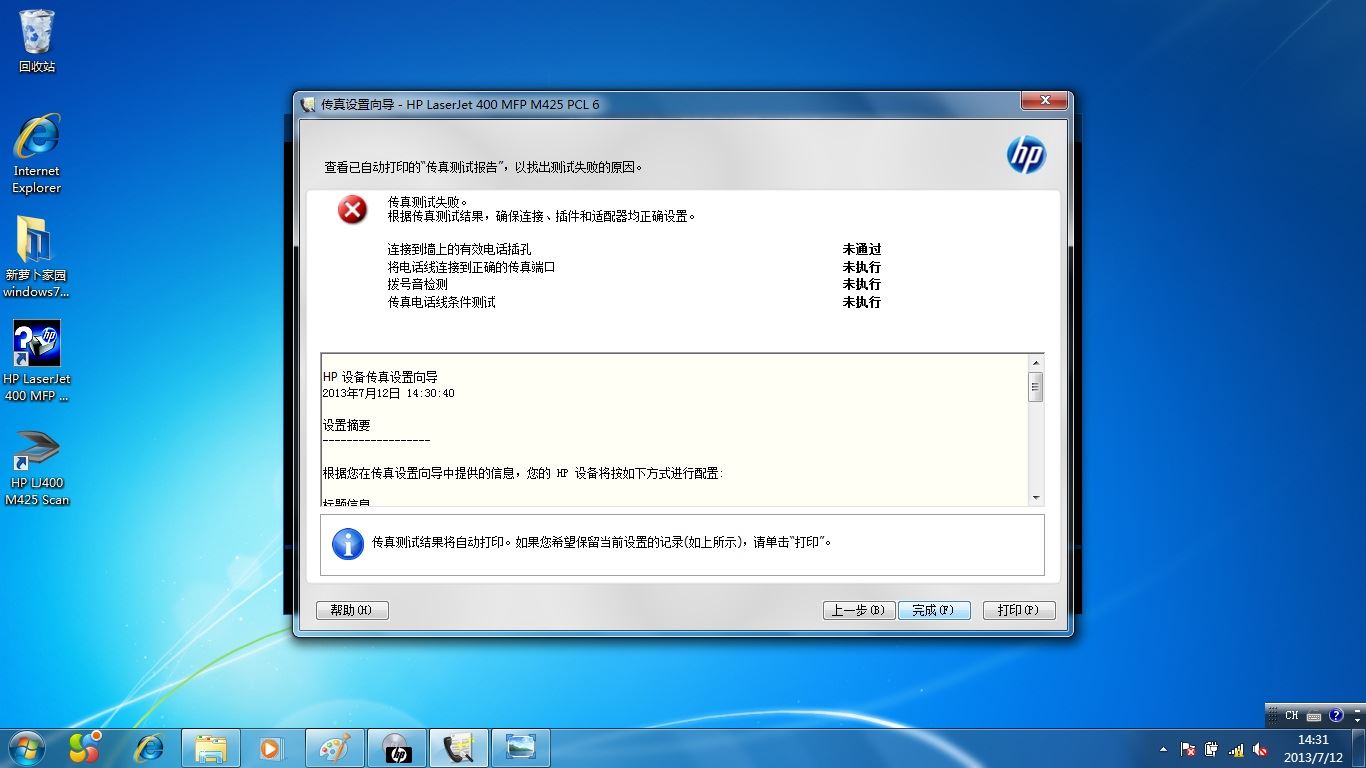Click the 未执行 status beside 拨号音检测
1366x768 pixels.
tap(862, 285)
